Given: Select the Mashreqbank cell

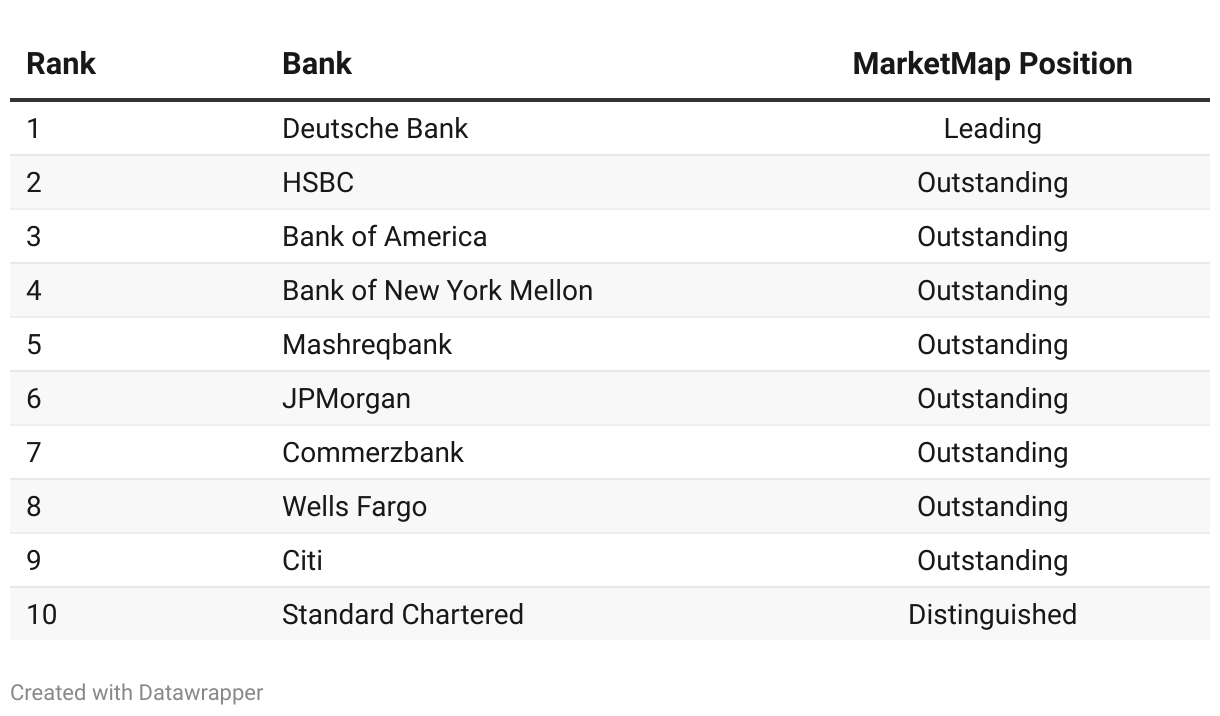Looking at the screenshot, I should tap(367, 345).
